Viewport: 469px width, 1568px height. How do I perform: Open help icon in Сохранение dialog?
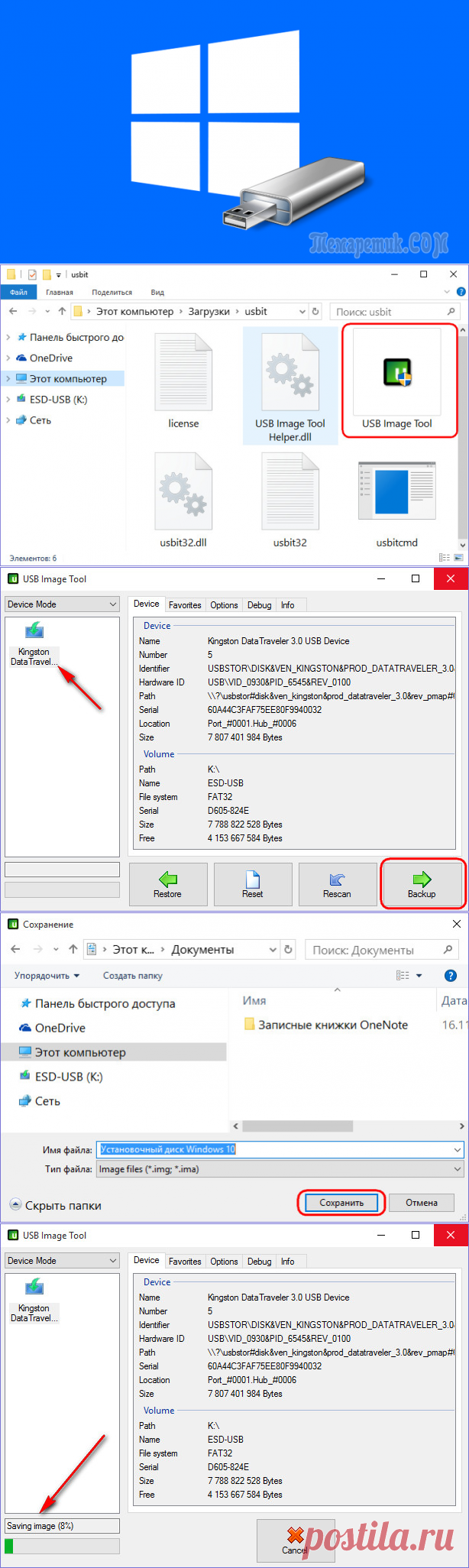[451, 976]
